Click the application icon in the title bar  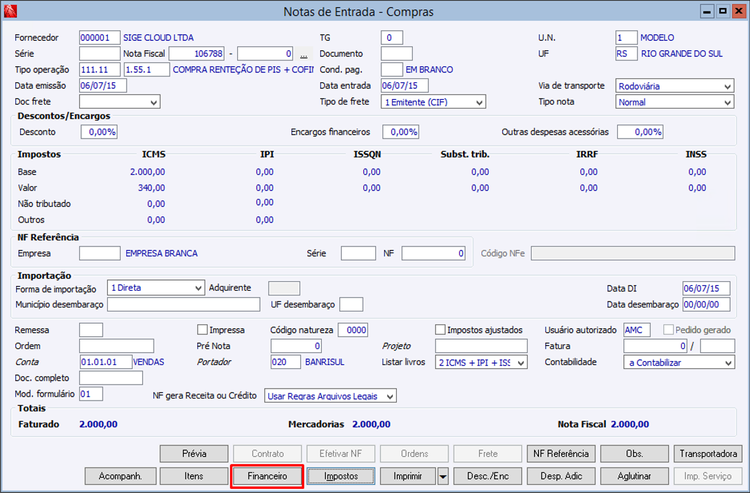click(x=12, y=11)
